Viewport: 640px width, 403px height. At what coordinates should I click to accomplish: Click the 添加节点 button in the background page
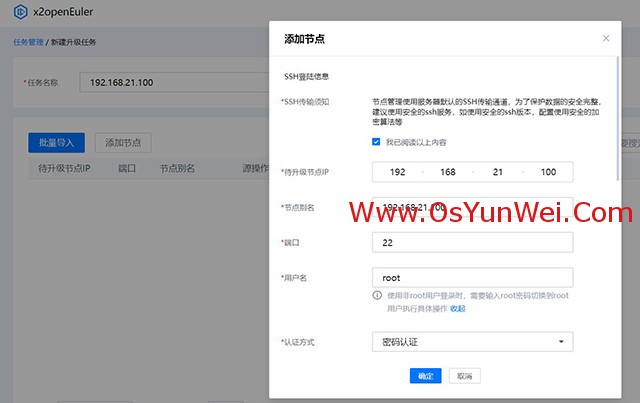[123, 142]
